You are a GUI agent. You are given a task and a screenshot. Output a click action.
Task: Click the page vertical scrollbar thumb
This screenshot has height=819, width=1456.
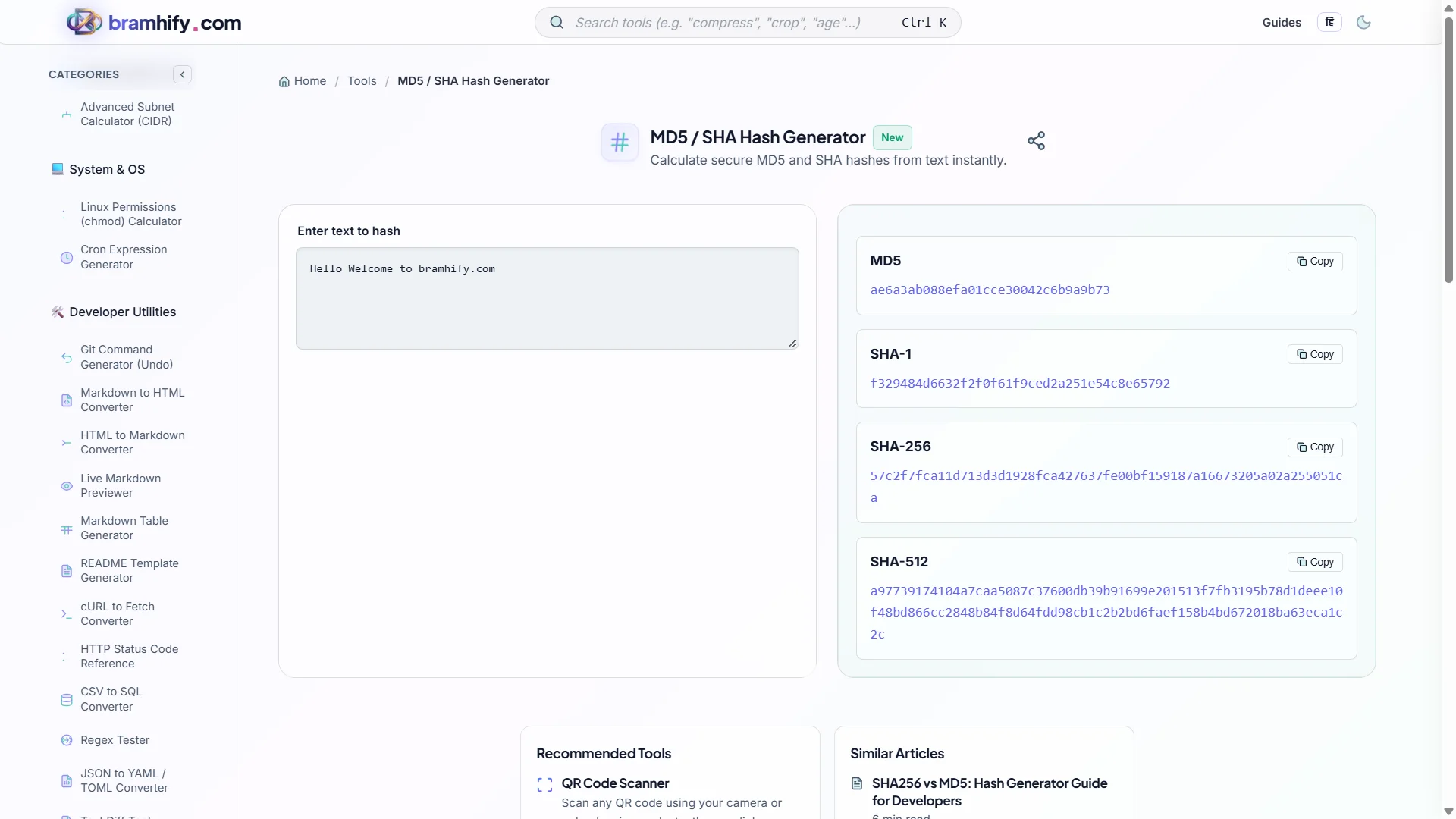tap(1448, 149)
